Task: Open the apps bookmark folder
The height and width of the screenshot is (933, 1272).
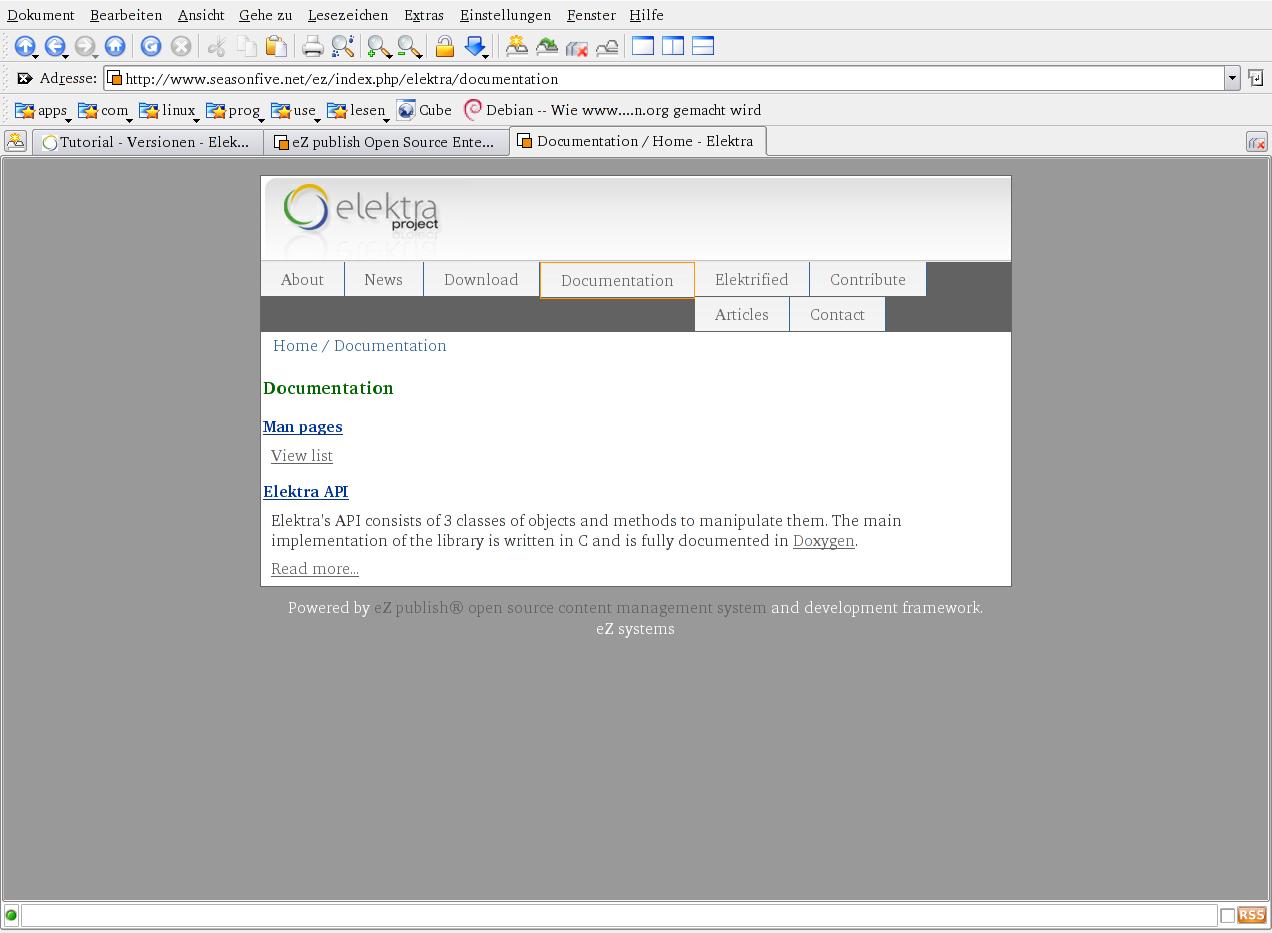Action: [43, 110]
